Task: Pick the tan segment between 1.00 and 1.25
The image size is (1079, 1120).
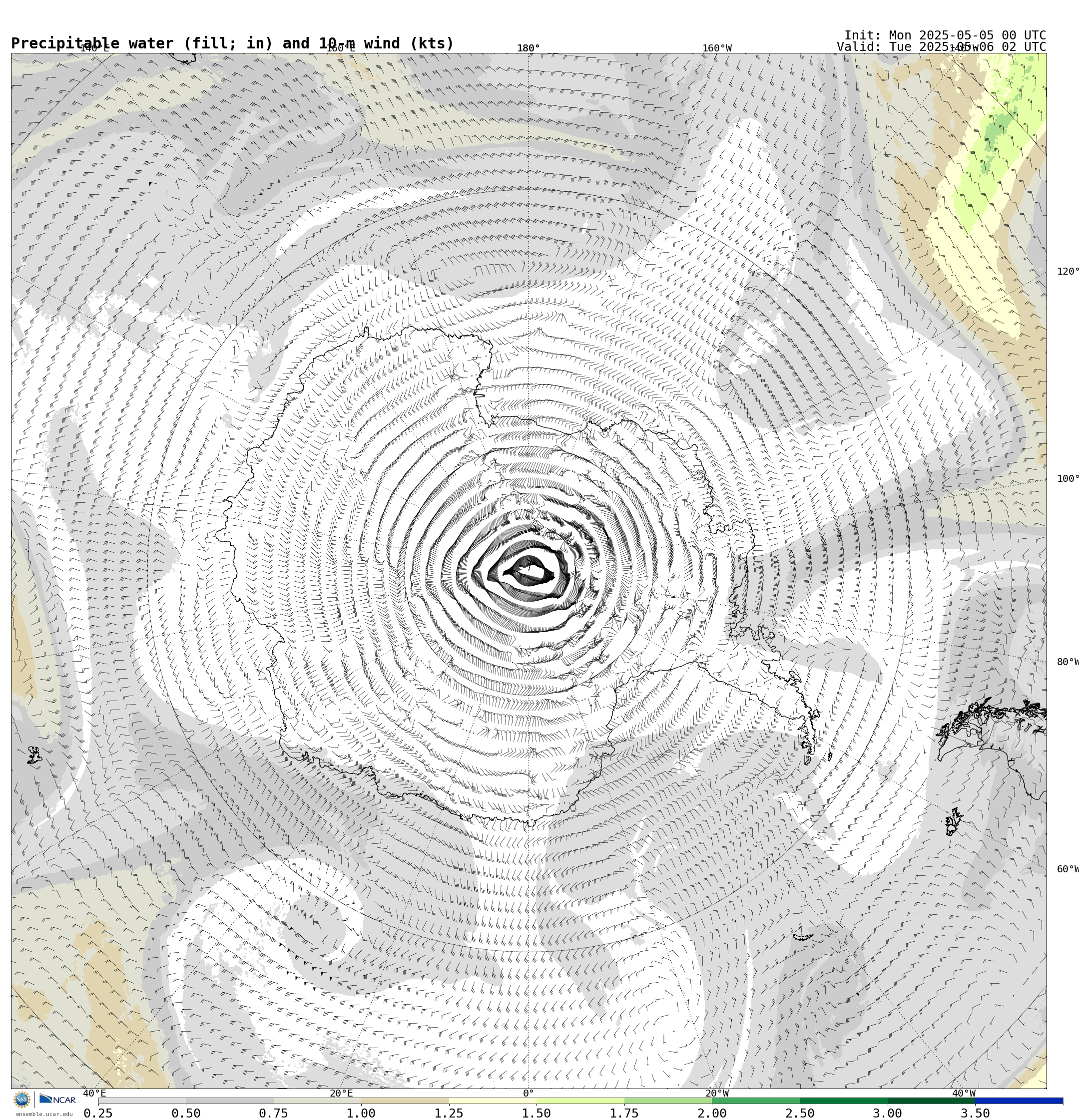Action: coord(405,1101)
